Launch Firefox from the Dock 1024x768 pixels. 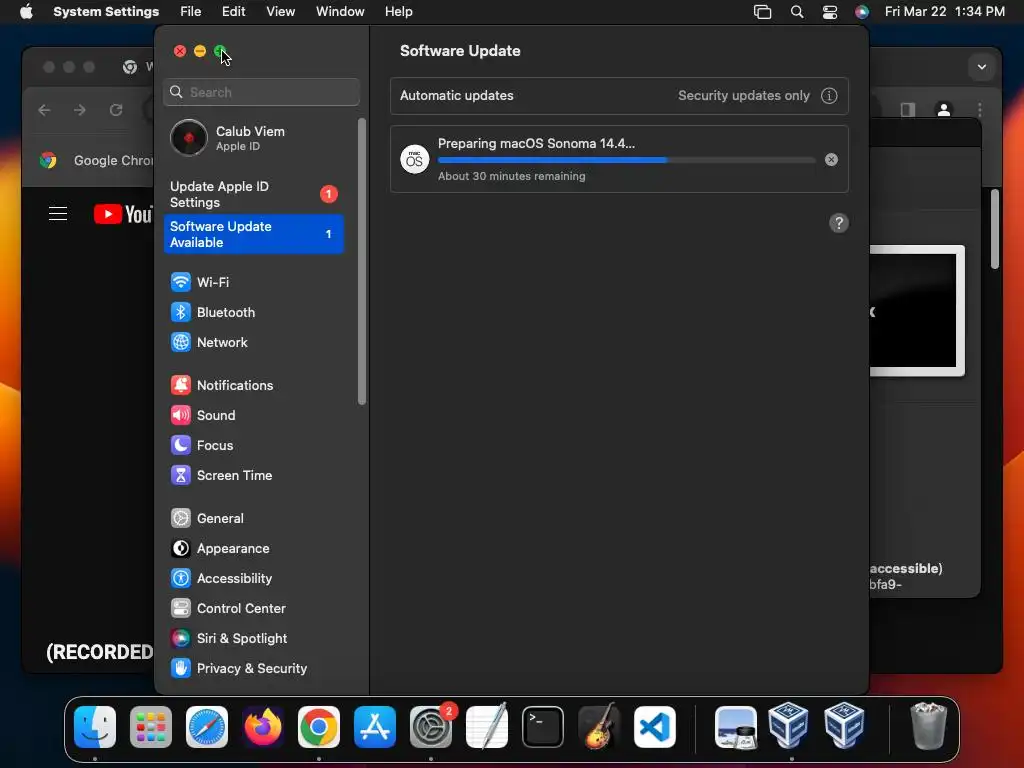click(x=263, y=727)
